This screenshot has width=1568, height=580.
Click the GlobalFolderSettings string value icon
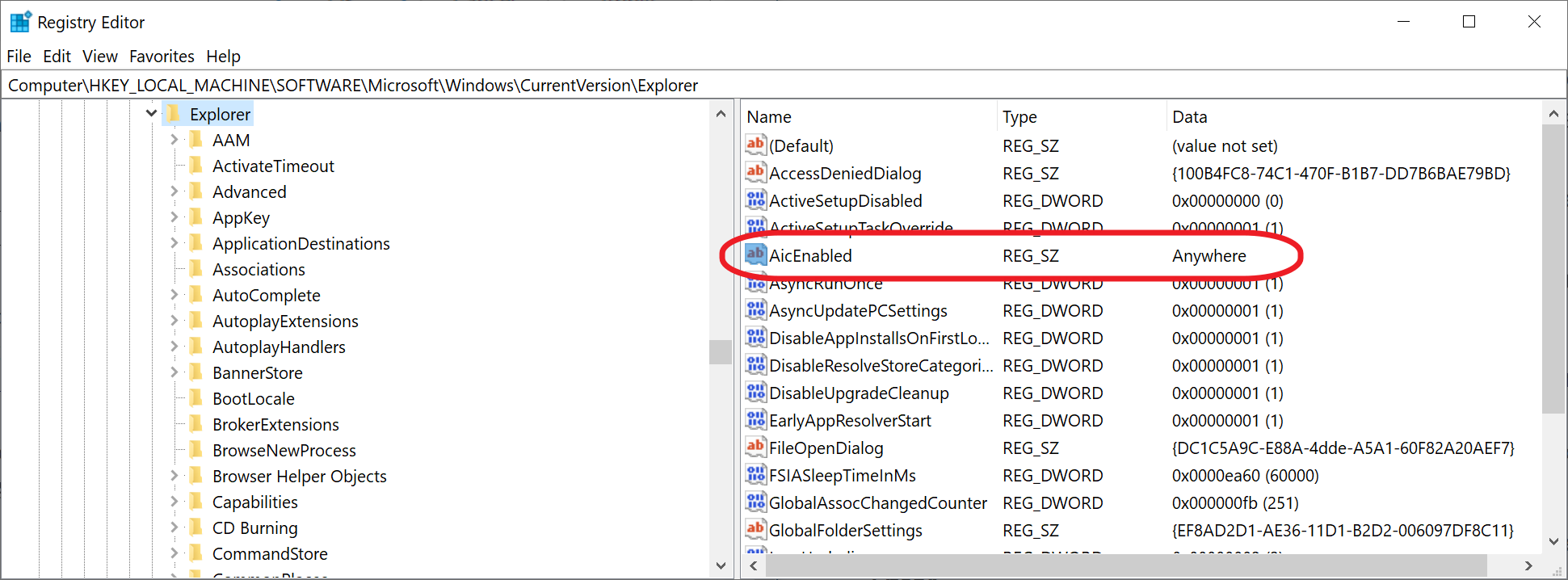point(755,530)
